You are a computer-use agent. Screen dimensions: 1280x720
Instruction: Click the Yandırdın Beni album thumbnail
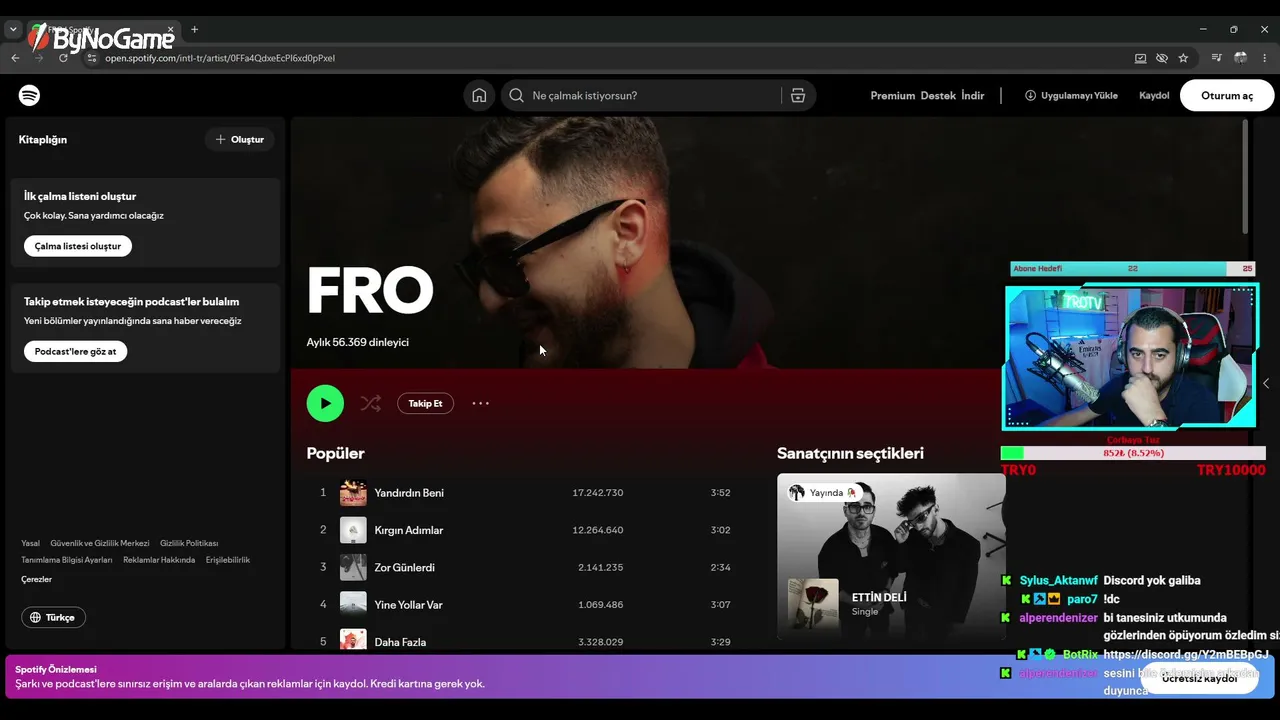click(x=353, y=493)
